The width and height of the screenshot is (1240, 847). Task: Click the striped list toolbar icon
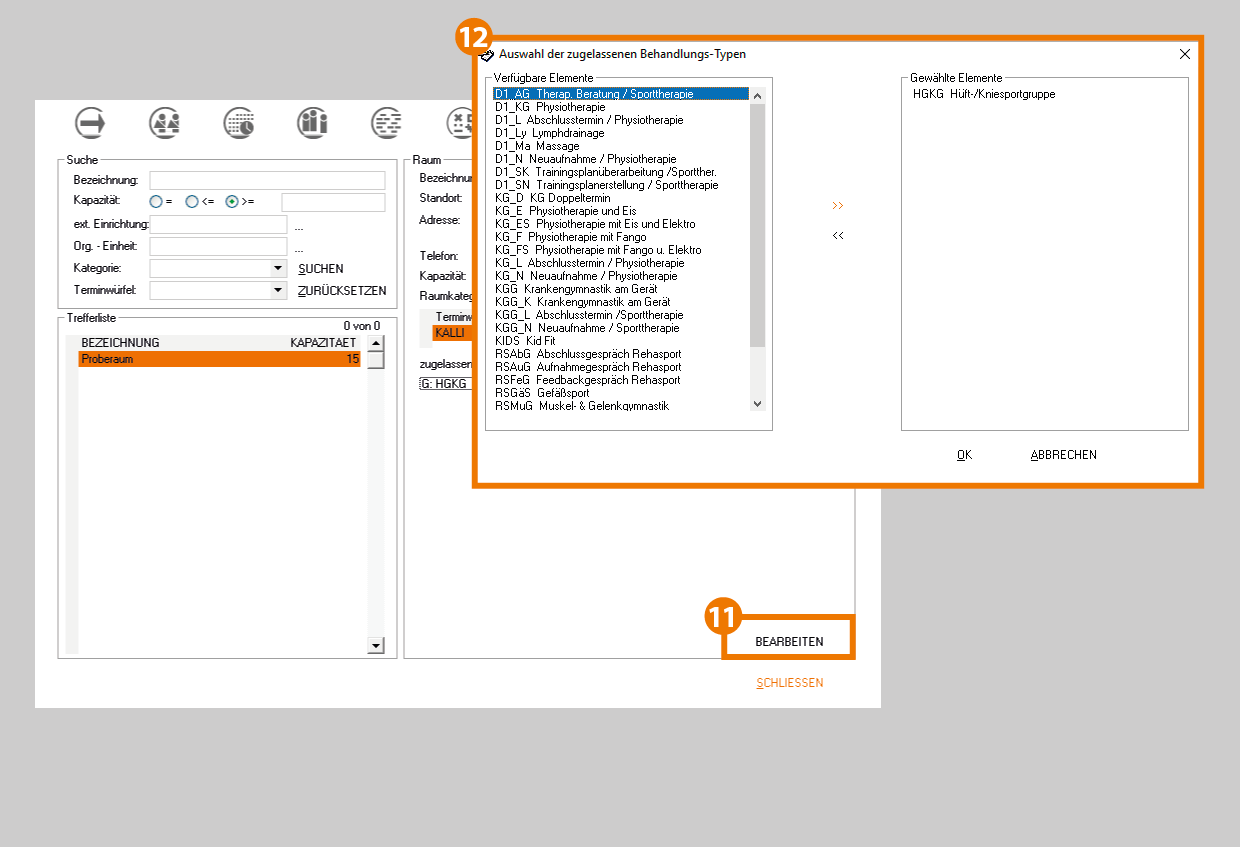pyautogui.click(x=386, y=123)
